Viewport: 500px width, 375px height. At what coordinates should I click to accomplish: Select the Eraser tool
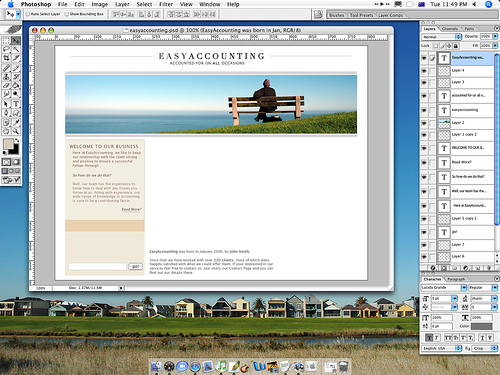pyautogui.click(x=6, y=85)
